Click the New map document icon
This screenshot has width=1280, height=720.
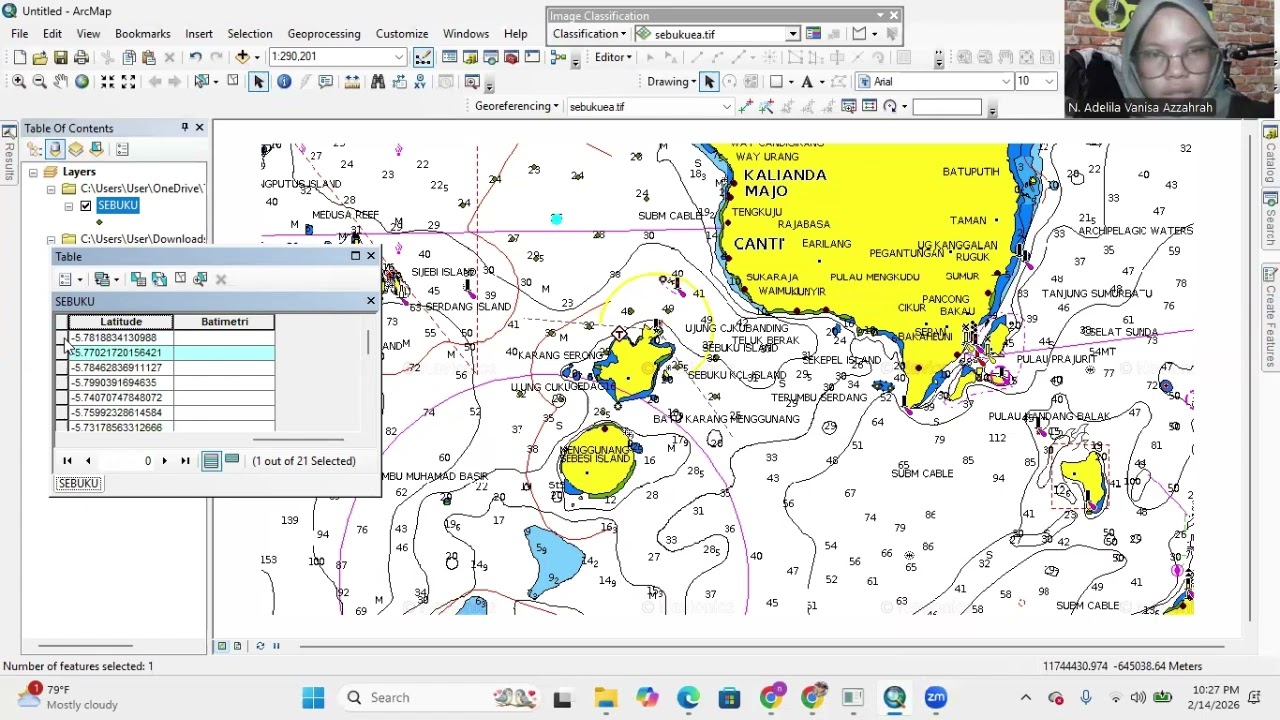(x=18, y=57)
